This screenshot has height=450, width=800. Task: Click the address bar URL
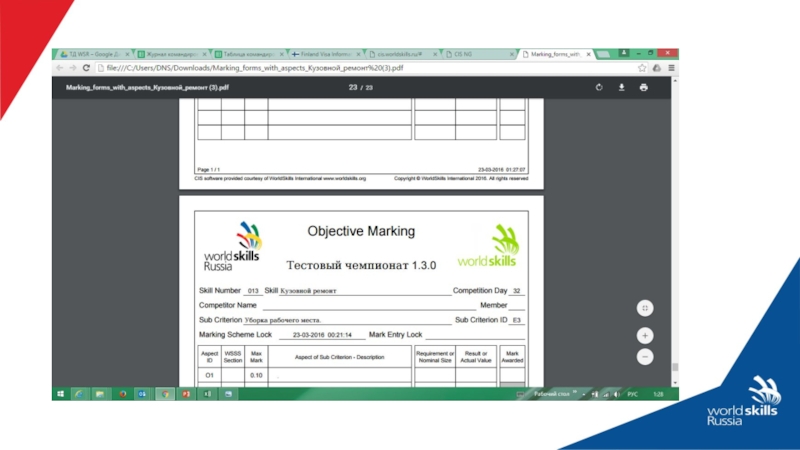255,68
